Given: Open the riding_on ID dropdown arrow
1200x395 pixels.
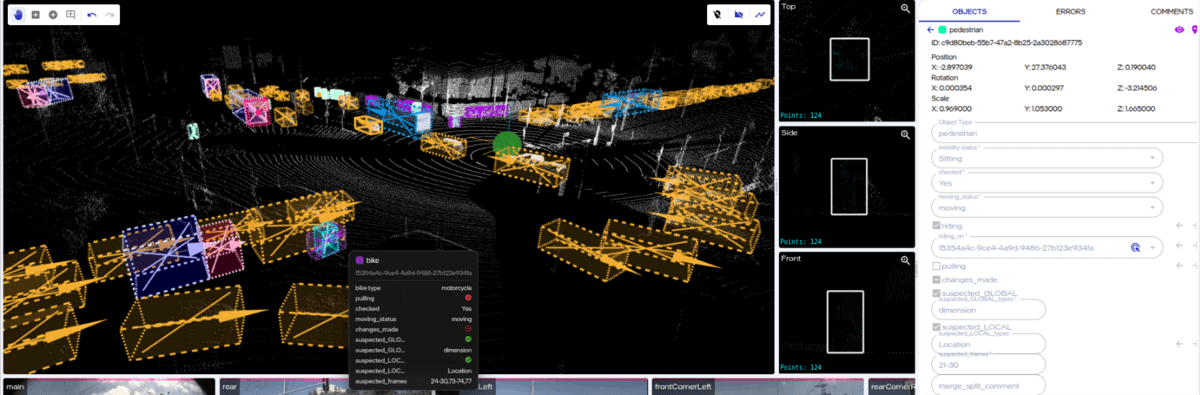Looking at the screenshot, I should 1153,246.
